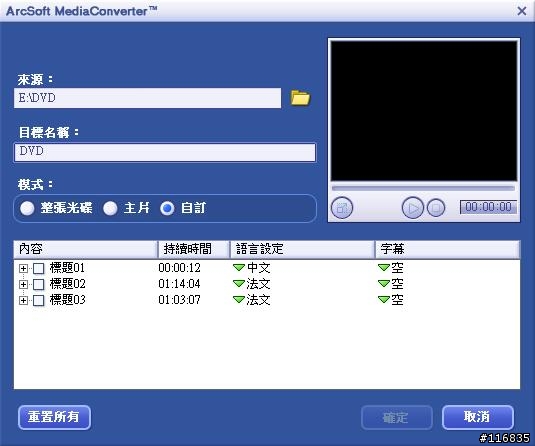Select the 自訂 radio button
Viewport: 535px width, 446px height.
[x=167, y=208]
